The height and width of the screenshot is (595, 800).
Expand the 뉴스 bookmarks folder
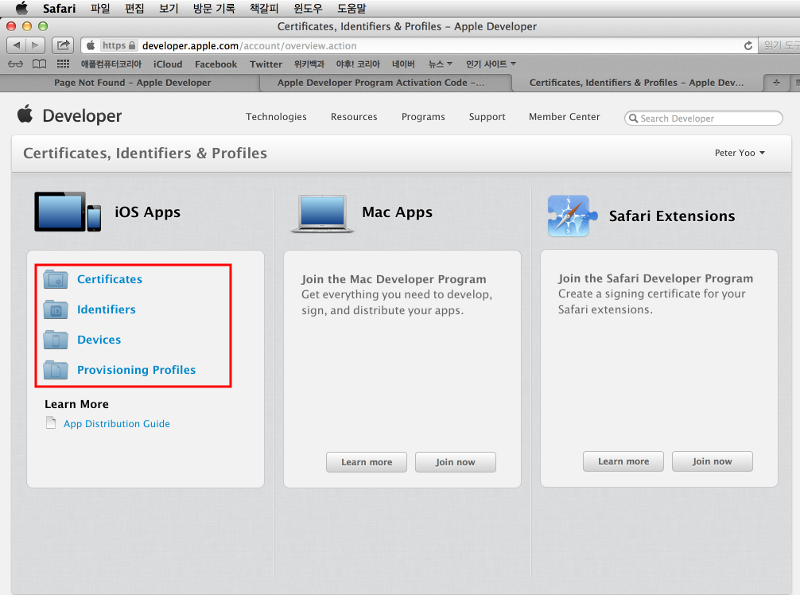coord(440,64)
